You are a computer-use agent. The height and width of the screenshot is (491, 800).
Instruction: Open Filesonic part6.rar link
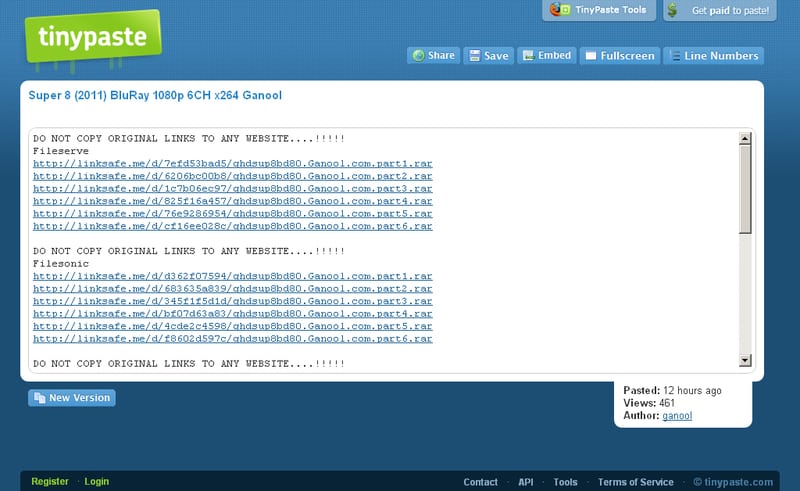click(233, 338)
